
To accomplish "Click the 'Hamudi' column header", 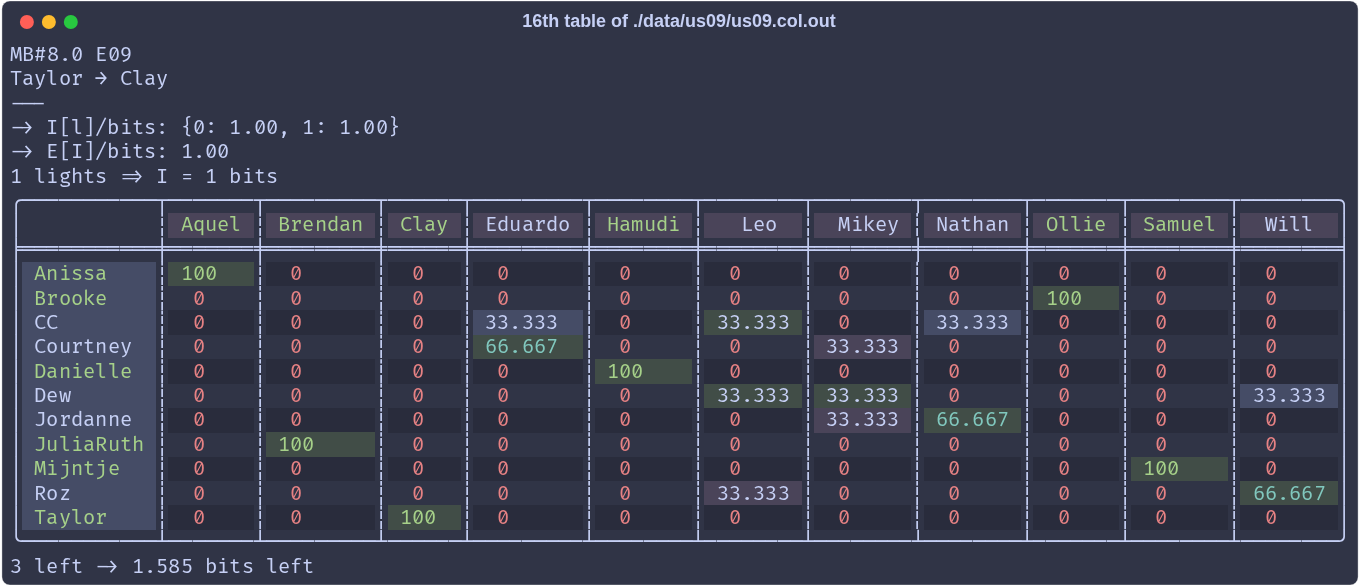I will tap(644, 225).
